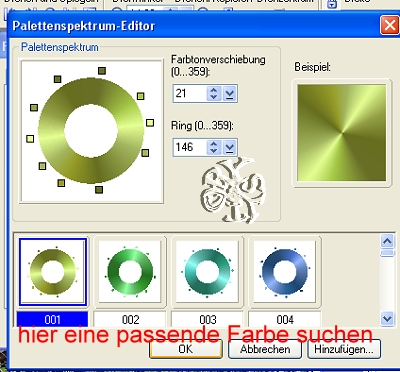400x372 pixels.
Task: Click OK to confirm palette spectrum
Action: click(186, 349)
